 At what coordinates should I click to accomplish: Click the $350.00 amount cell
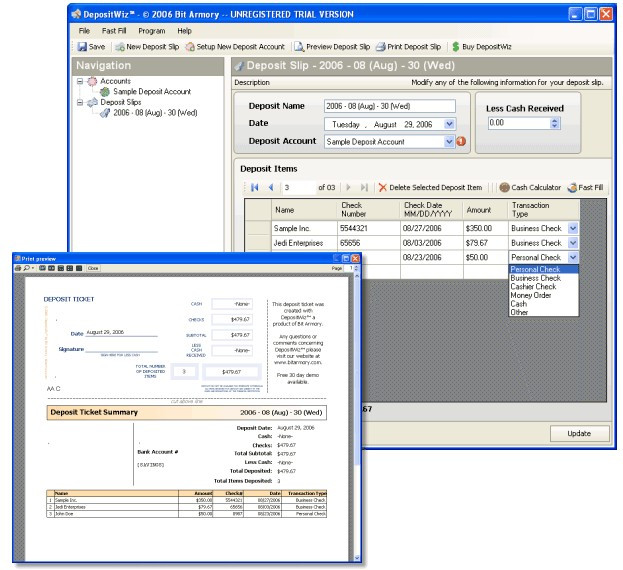[486, 228]
